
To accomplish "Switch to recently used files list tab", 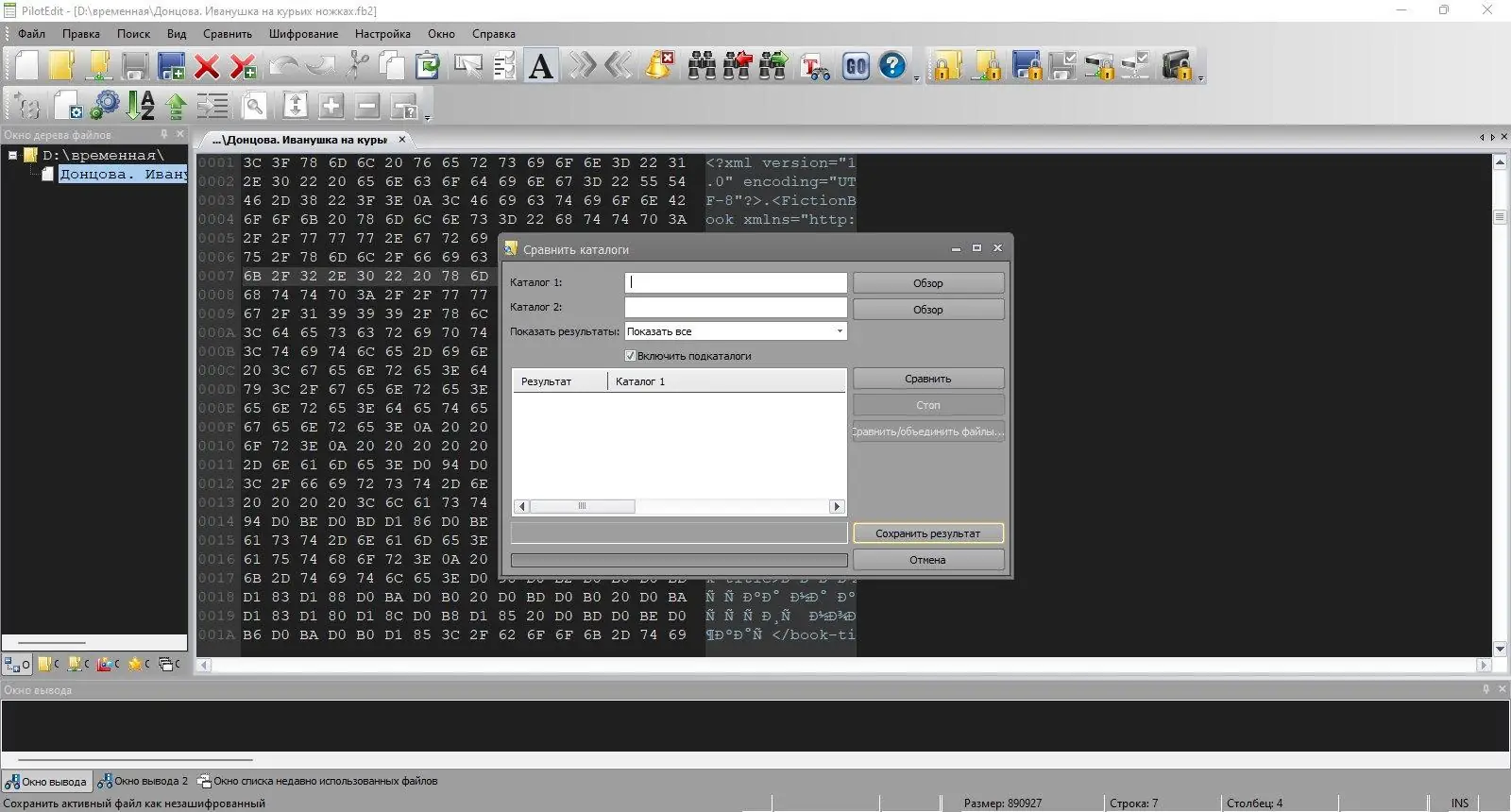I will click(x=317, y=781).
